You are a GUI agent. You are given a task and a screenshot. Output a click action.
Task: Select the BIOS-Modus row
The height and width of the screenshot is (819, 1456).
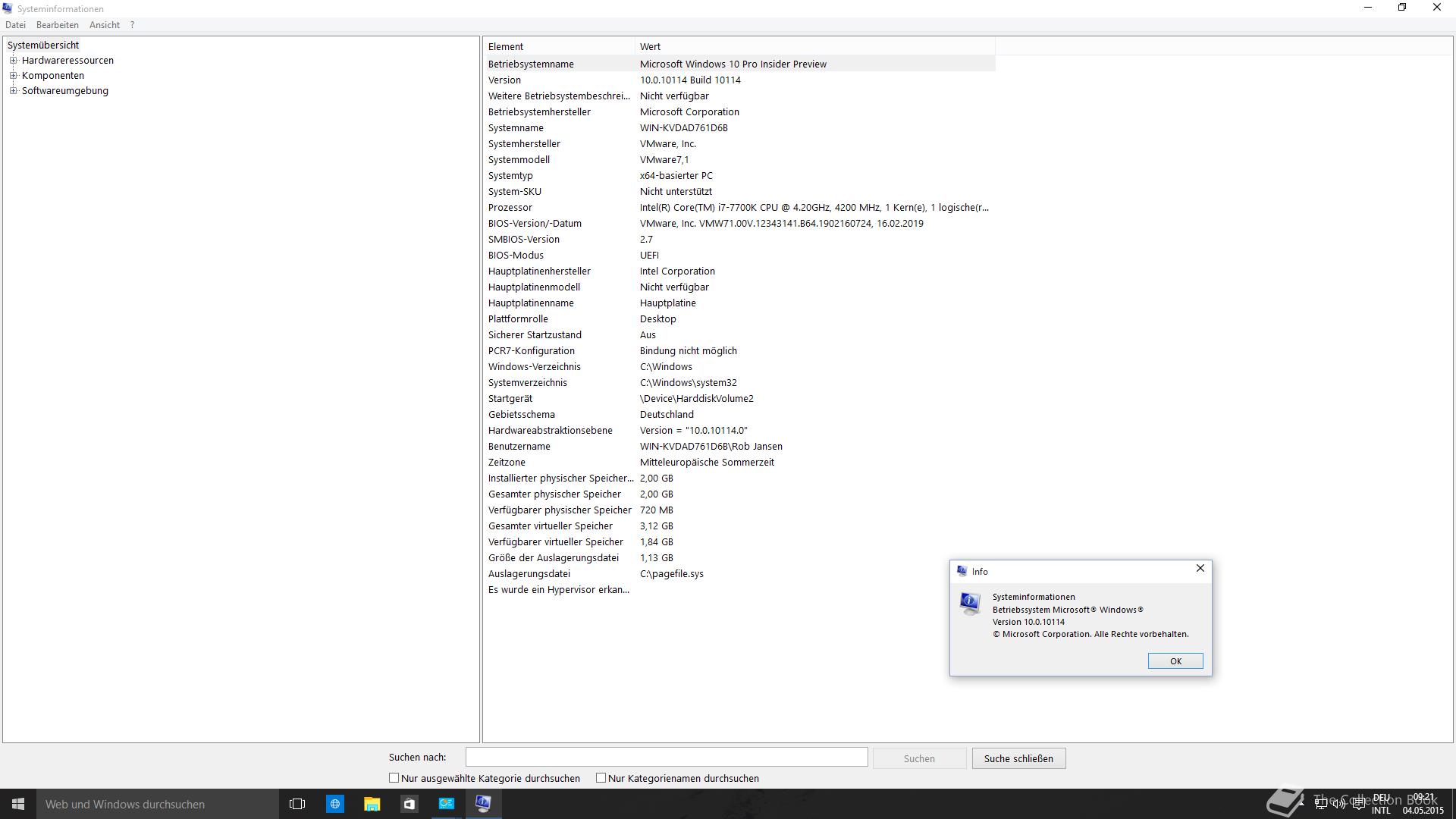point(739,255)
